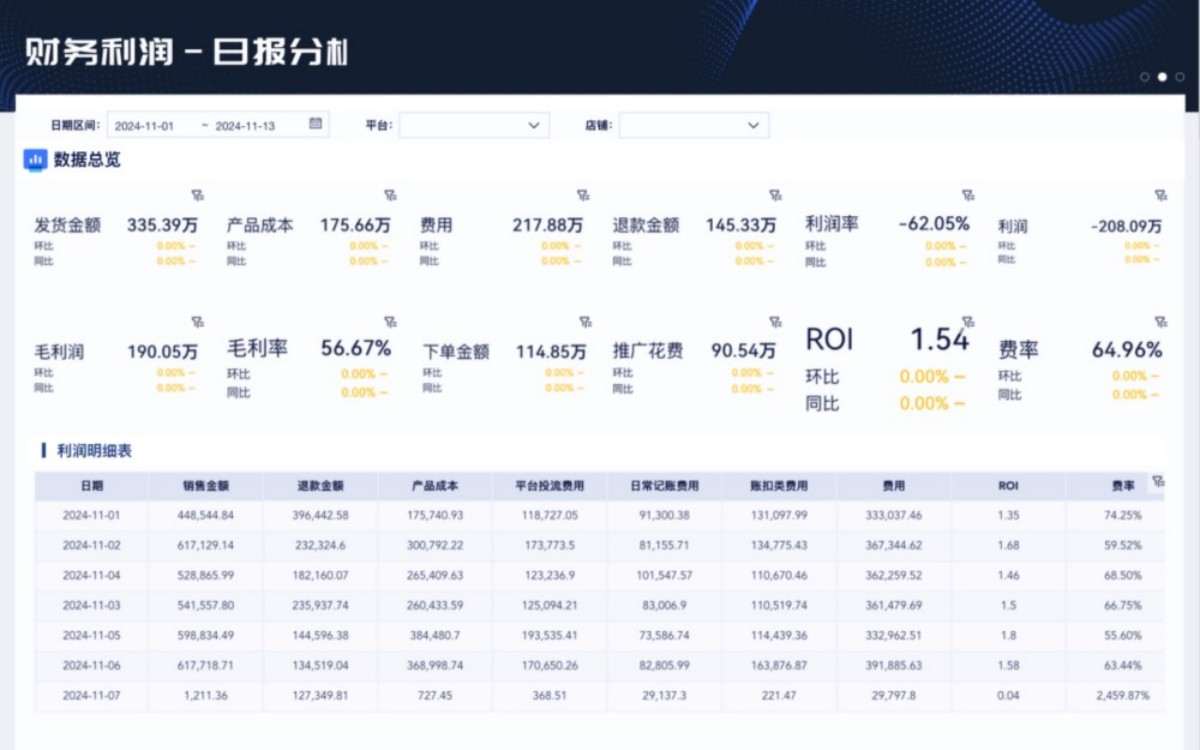The width and height of the screenshot is (1200, 750).
Task: Open filter icon above 退款金额 card
Action: (775, 195)
